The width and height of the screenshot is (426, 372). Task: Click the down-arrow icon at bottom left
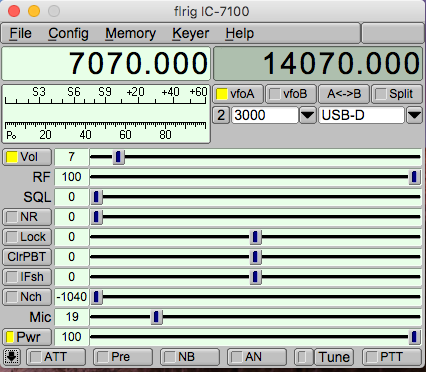click(12, 357)
